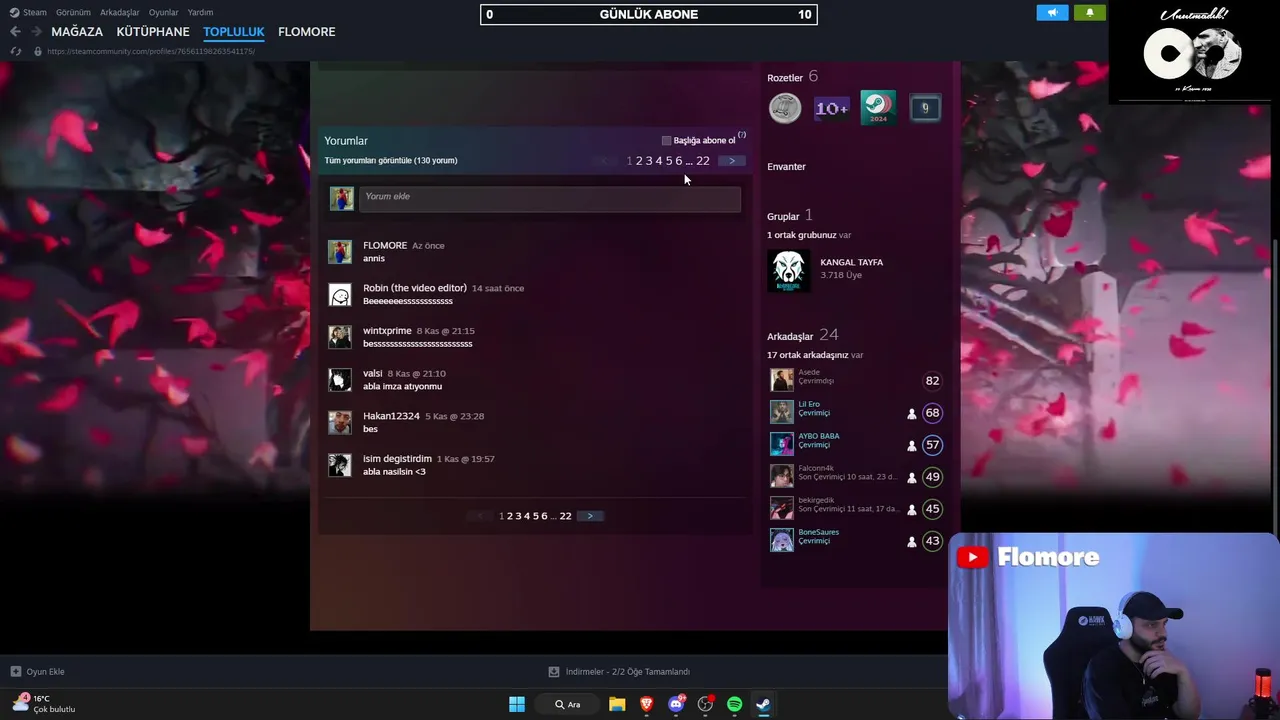Open Brave browser from the taskbar
The height and width of the screenshot is (720, 1280).
pos(647,704)
